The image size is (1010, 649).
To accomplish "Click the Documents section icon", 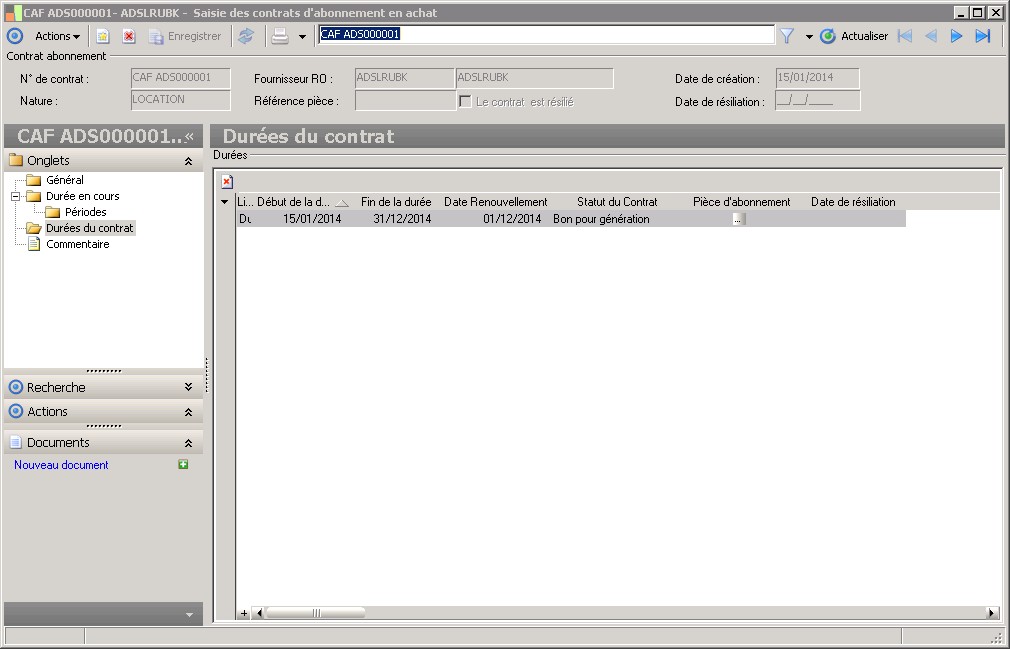I will tap(15, 442).
